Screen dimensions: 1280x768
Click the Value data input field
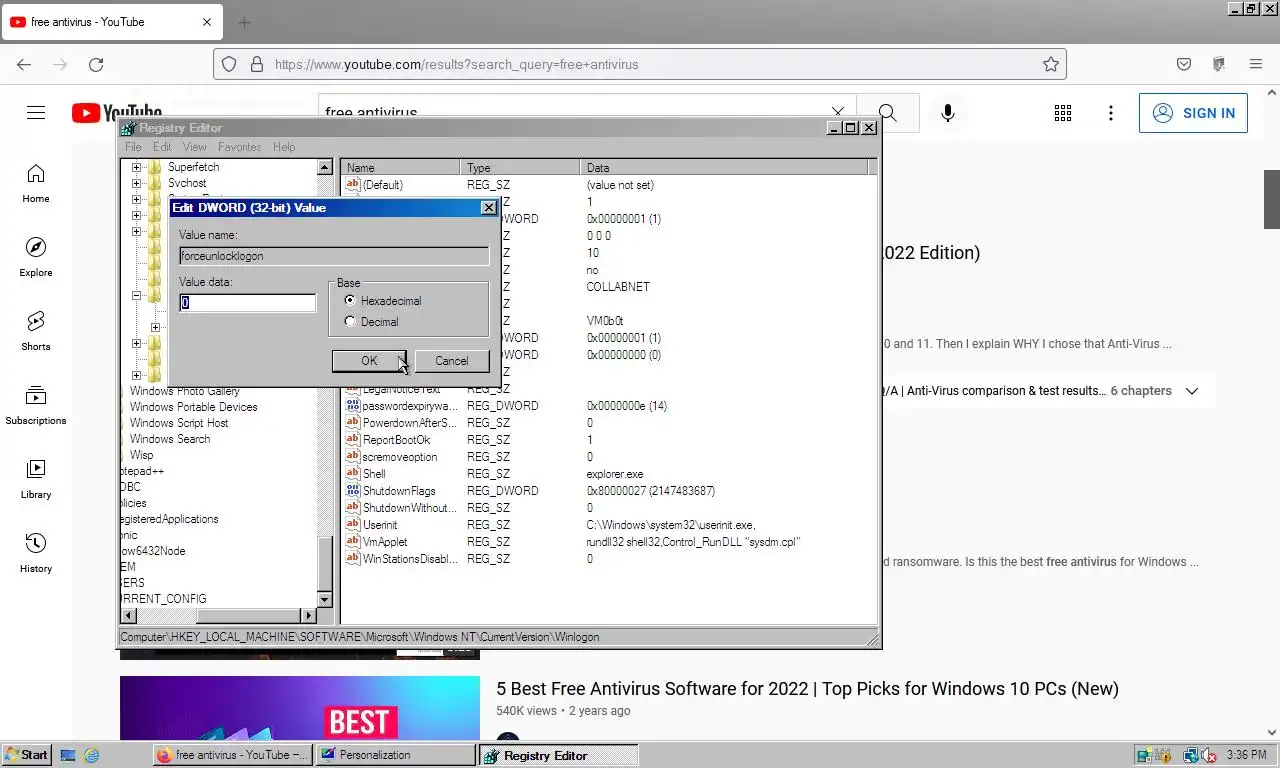[x=248, y=303]
